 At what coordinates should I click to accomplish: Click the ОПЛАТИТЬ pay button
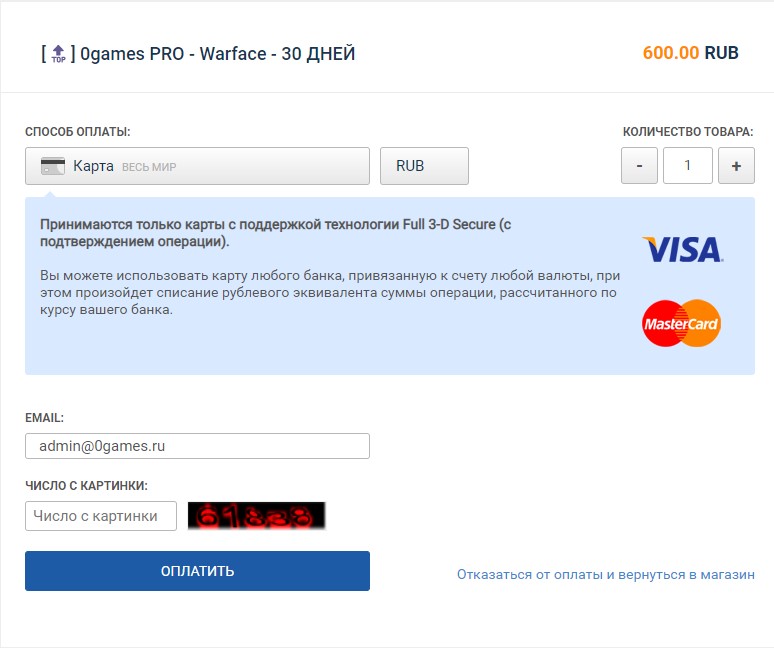pyautogui.click(x=197, y=571)
